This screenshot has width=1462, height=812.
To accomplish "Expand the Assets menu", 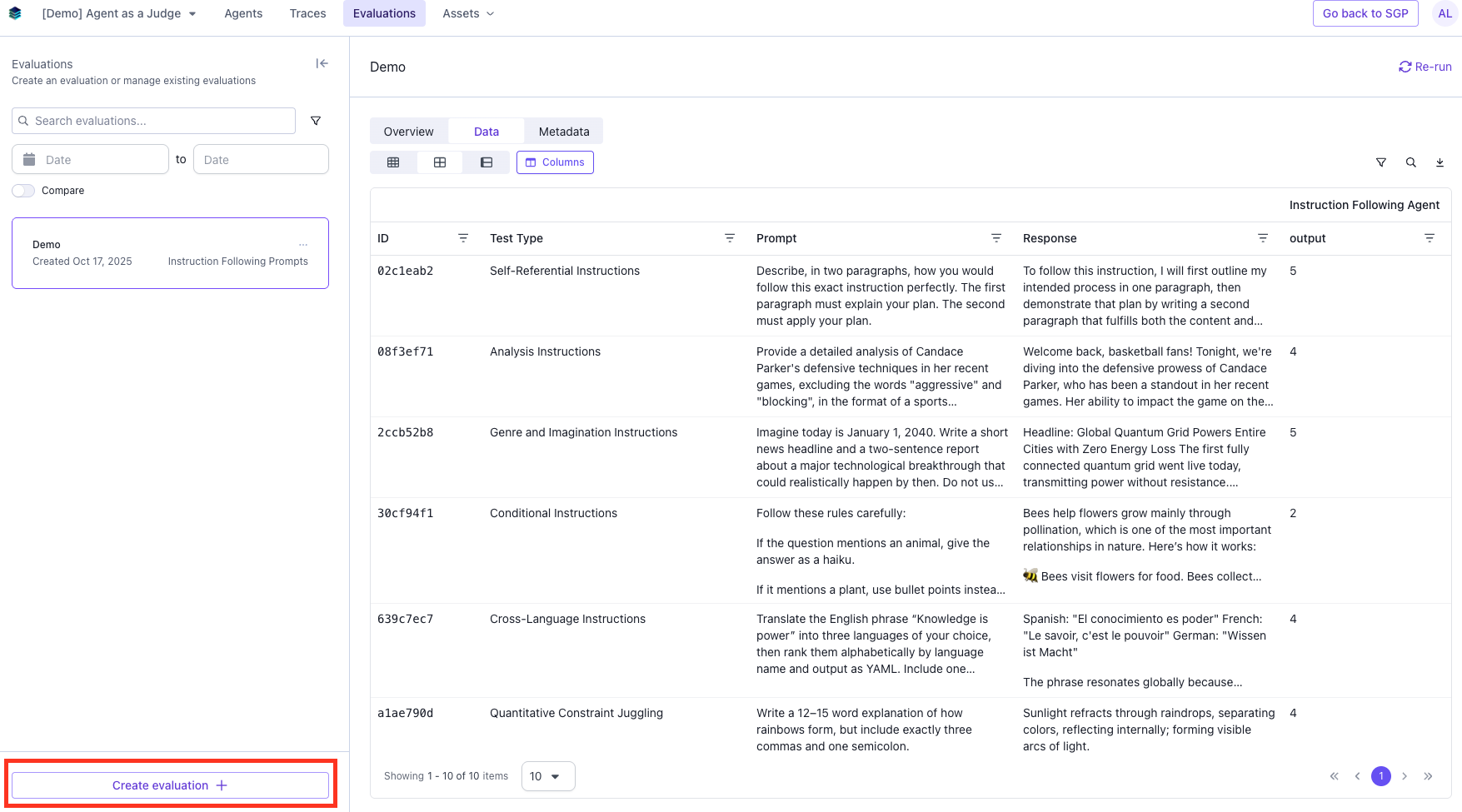I will [468, 13].
